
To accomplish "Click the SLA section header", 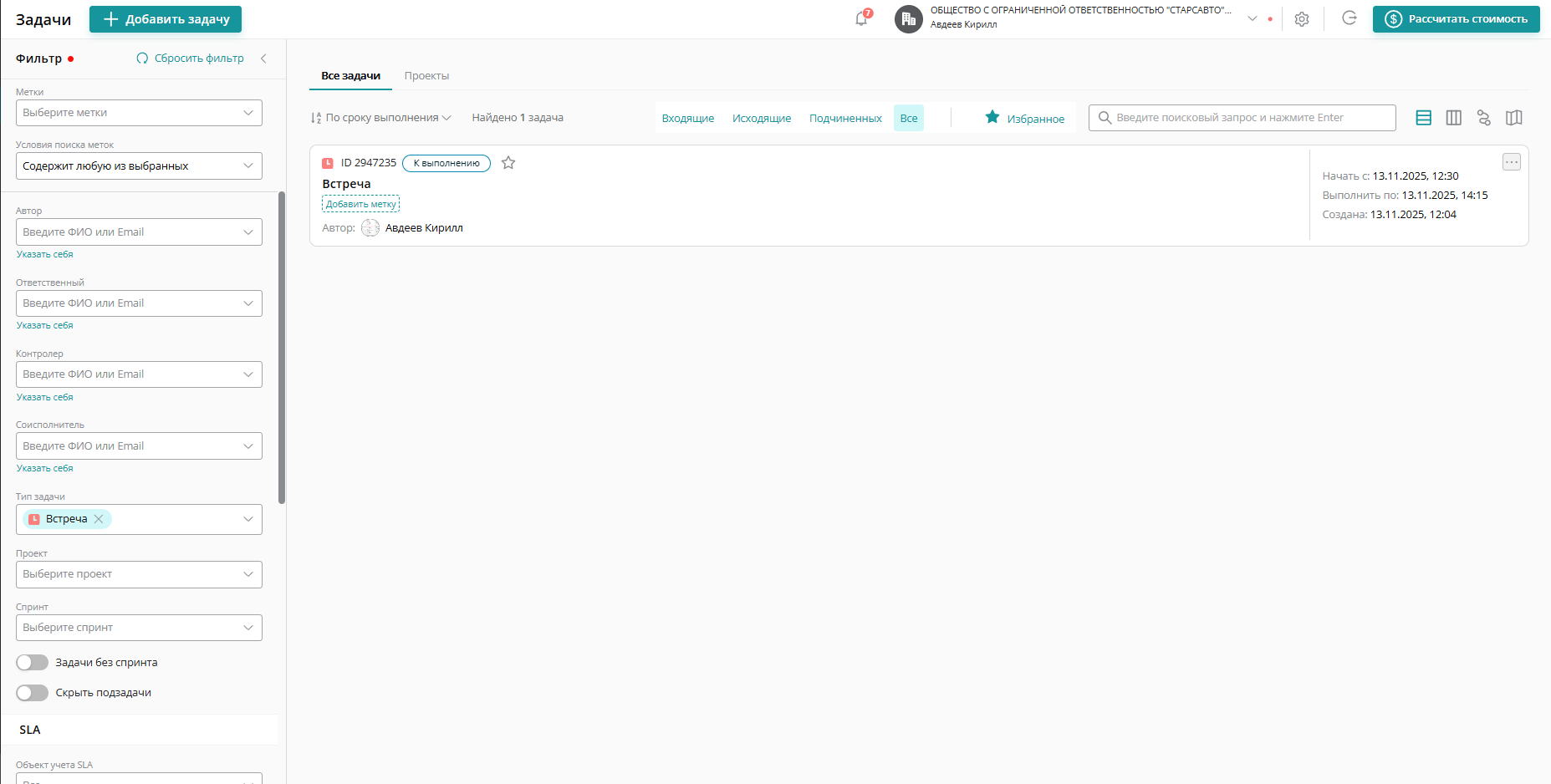I will coord(139,730).
